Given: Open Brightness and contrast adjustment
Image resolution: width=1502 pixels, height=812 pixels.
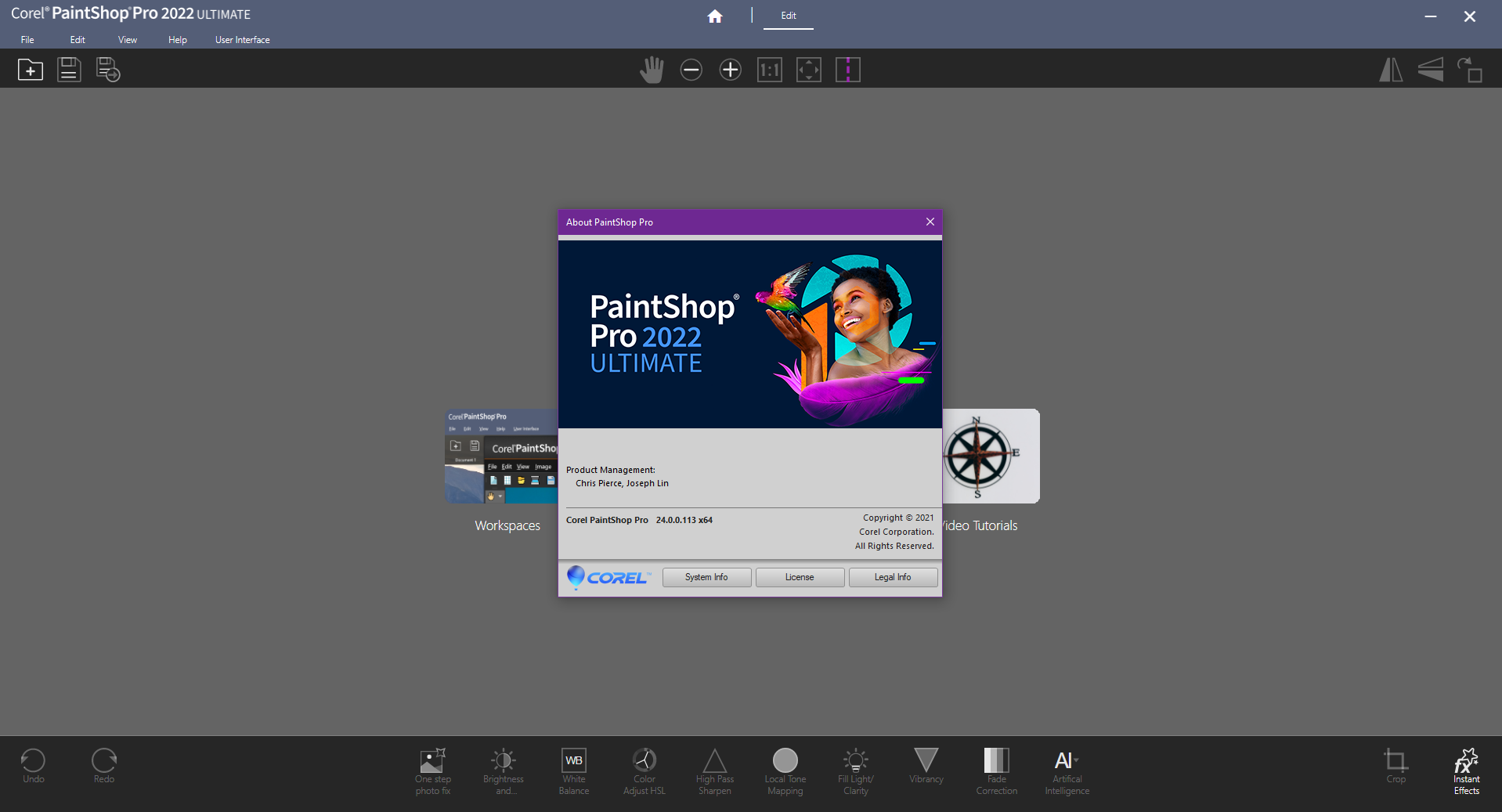Looking at the screenshot, I should click(504, 771).
